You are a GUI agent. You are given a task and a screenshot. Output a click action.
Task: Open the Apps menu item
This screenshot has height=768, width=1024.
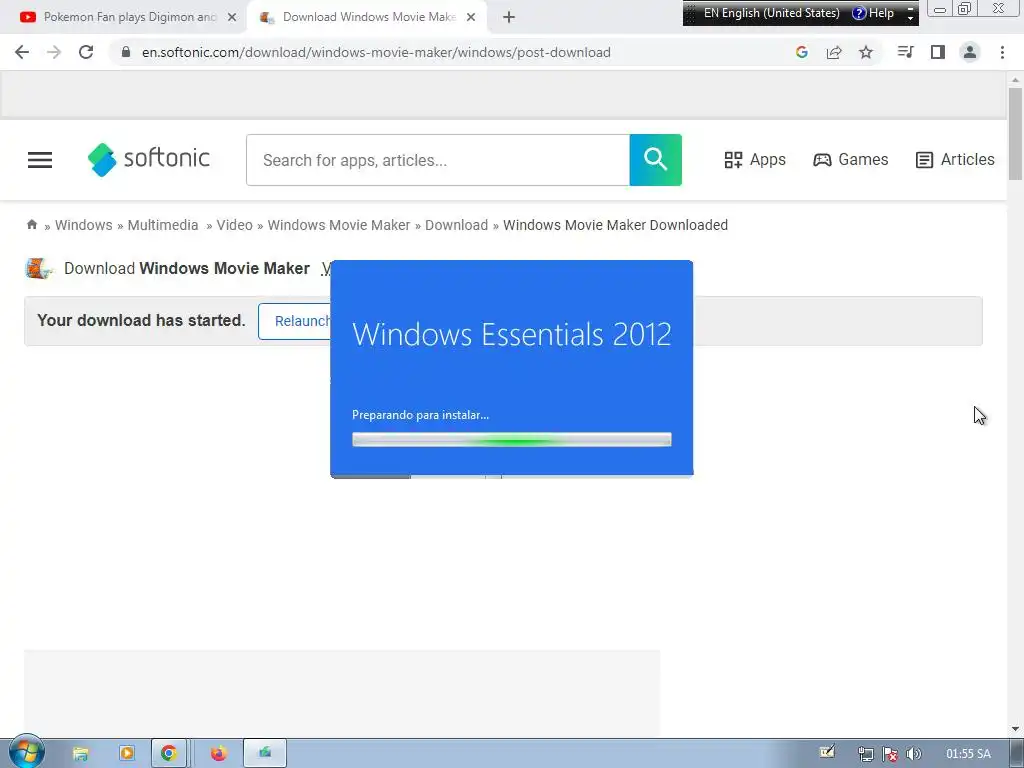click(755, 159)
